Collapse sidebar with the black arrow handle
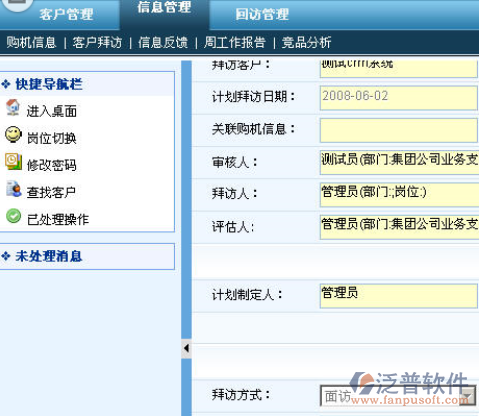The image size is (479, 416). click(x=186, y=348)
